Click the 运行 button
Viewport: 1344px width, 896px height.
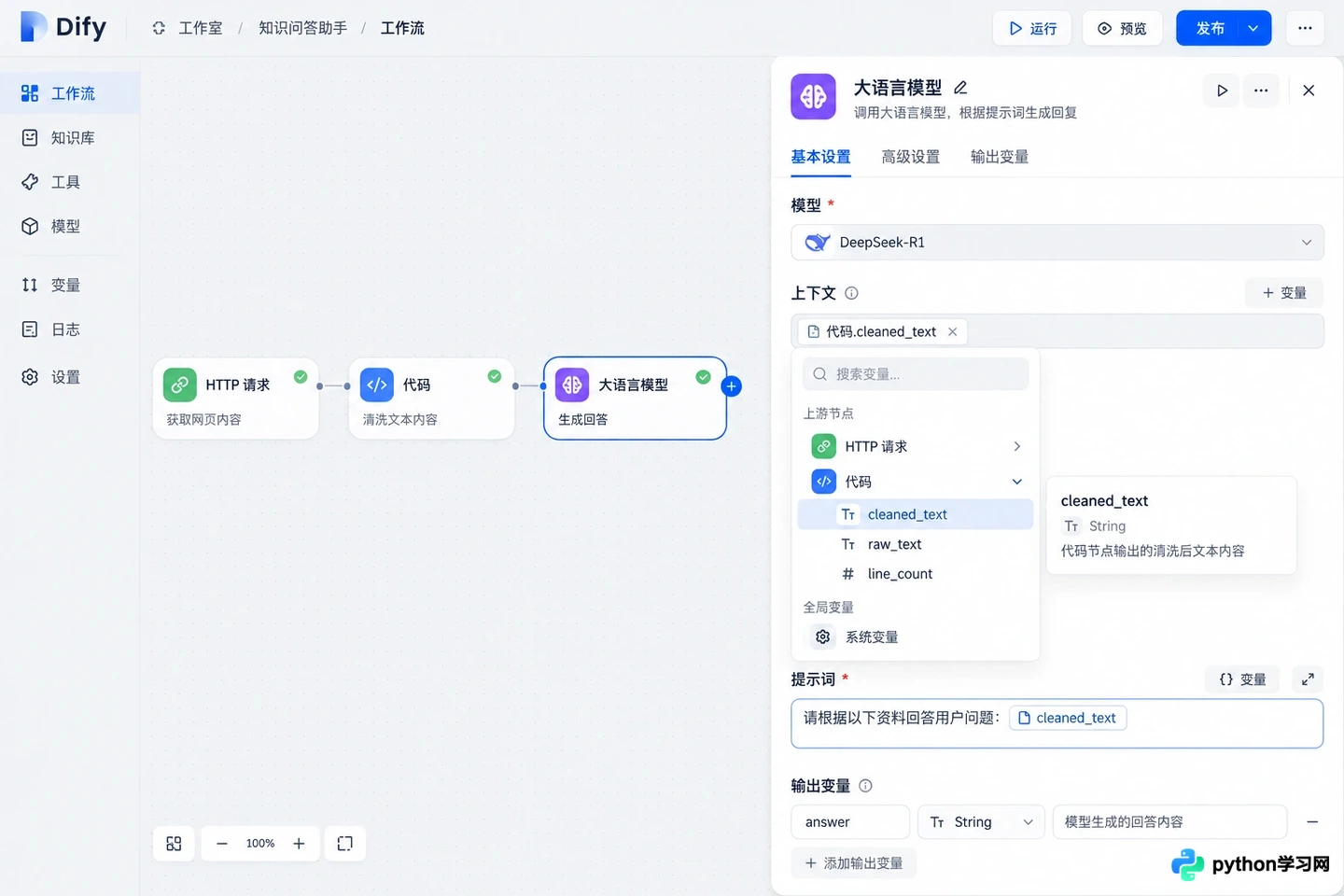[x=1031, y=28]
